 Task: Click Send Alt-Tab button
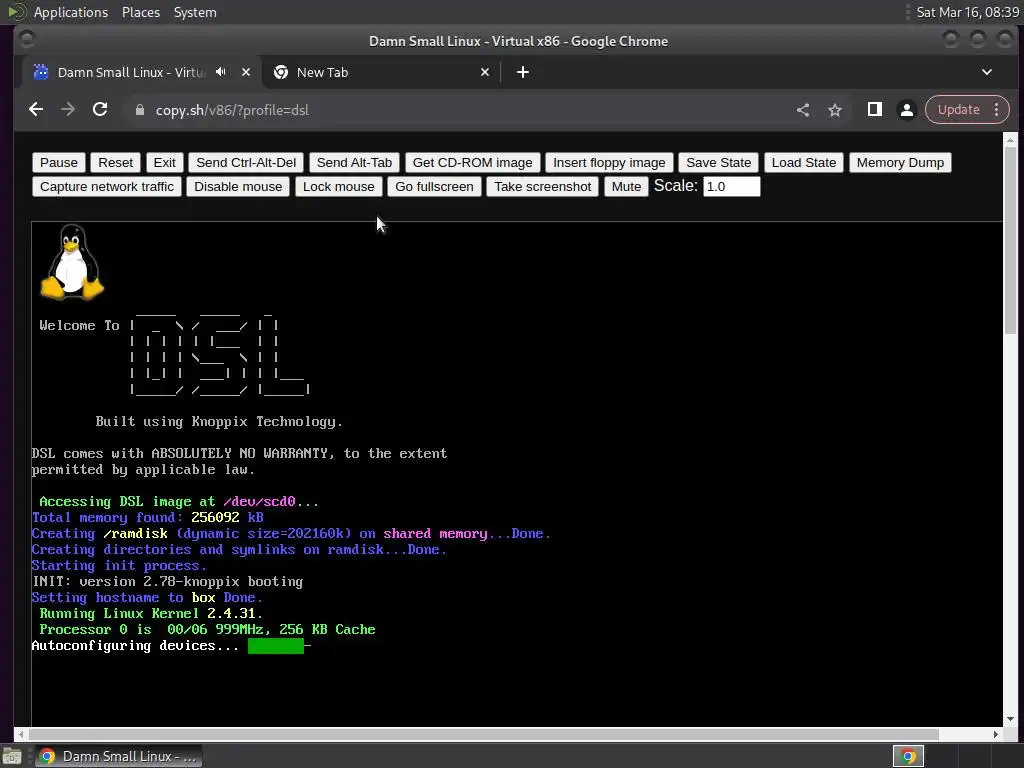(355, 163)
